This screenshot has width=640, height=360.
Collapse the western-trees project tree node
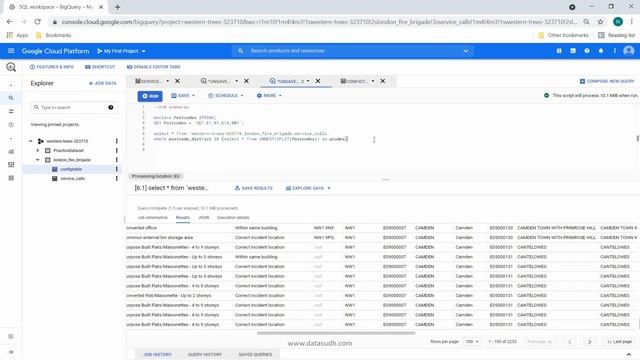pos(31,141)
